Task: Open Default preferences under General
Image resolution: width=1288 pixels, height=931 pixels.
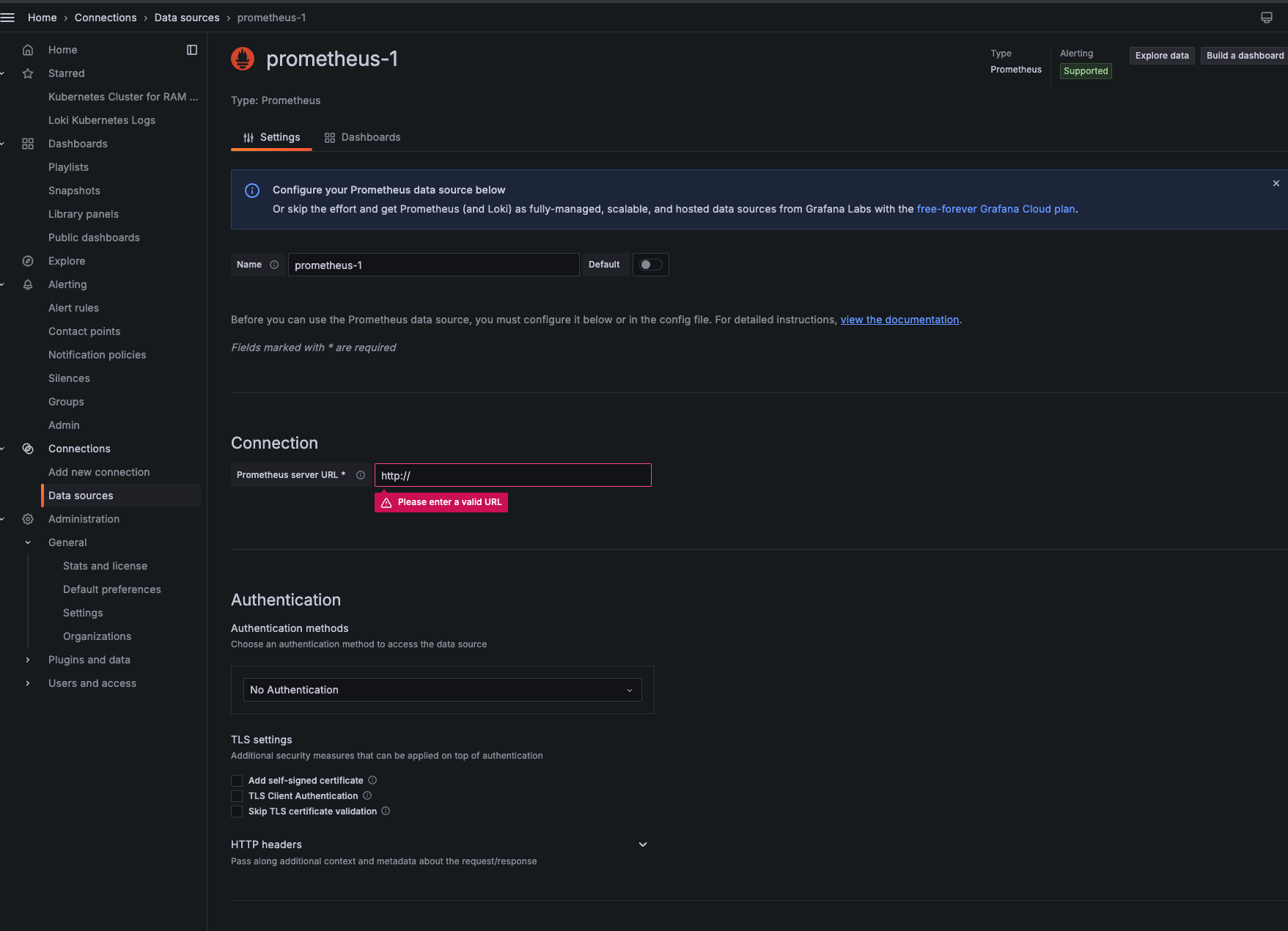Action: pyautogui.click(x=112, y=589)
